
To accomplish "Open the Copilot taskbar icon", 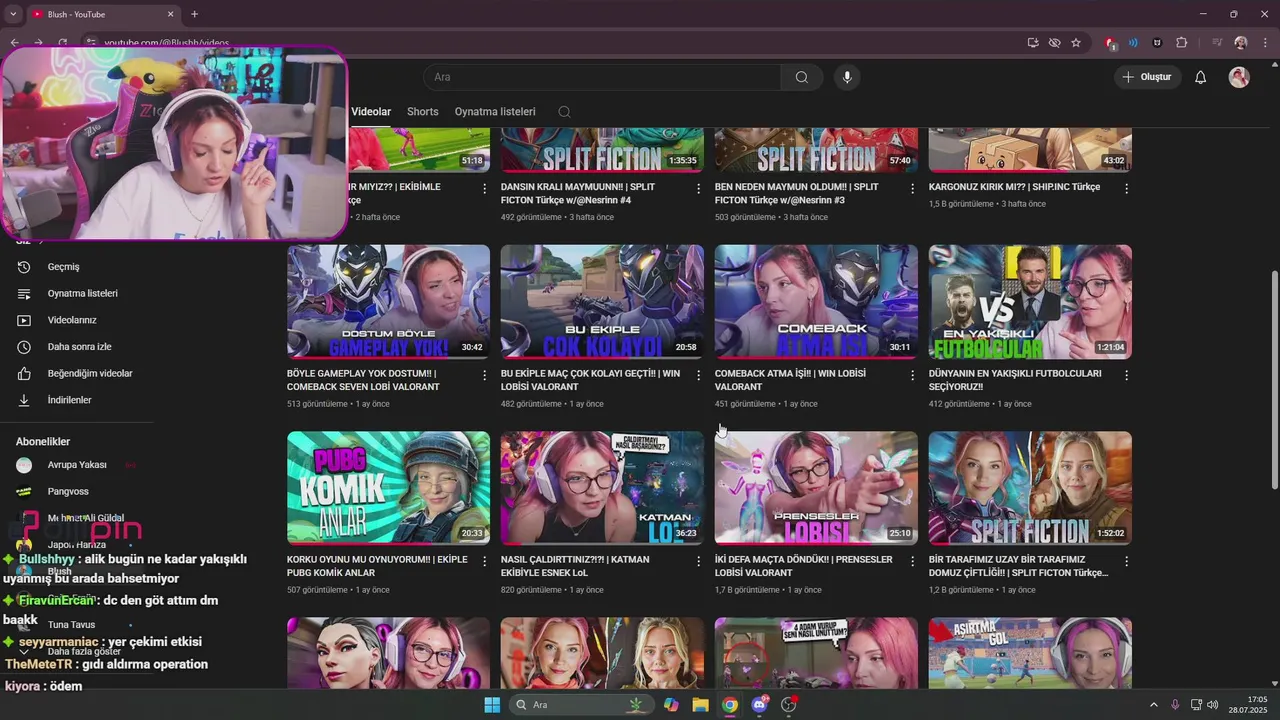I will click(671, 705).
